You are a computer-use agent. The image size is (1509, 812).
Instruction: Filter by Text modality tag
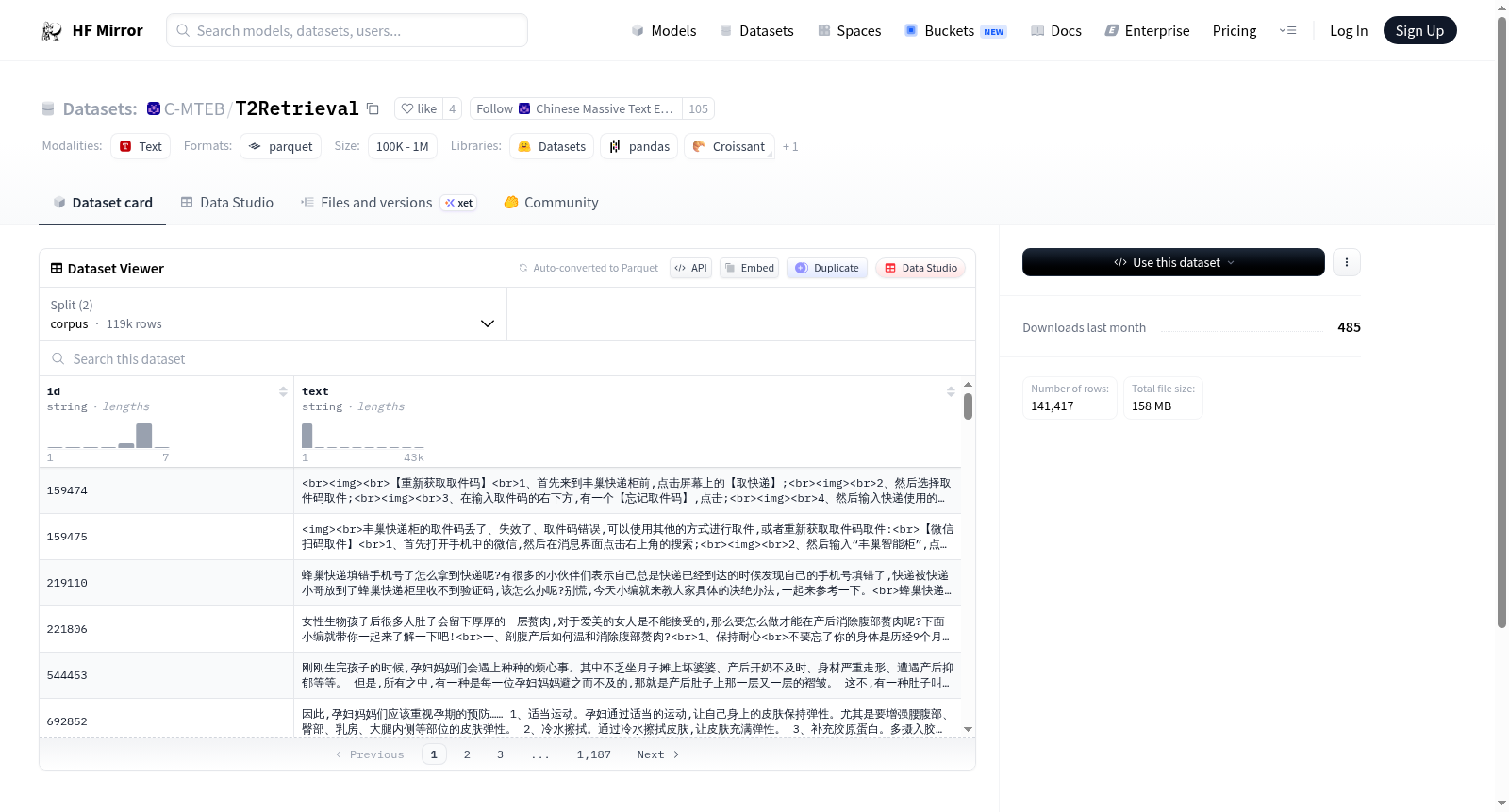141,146
